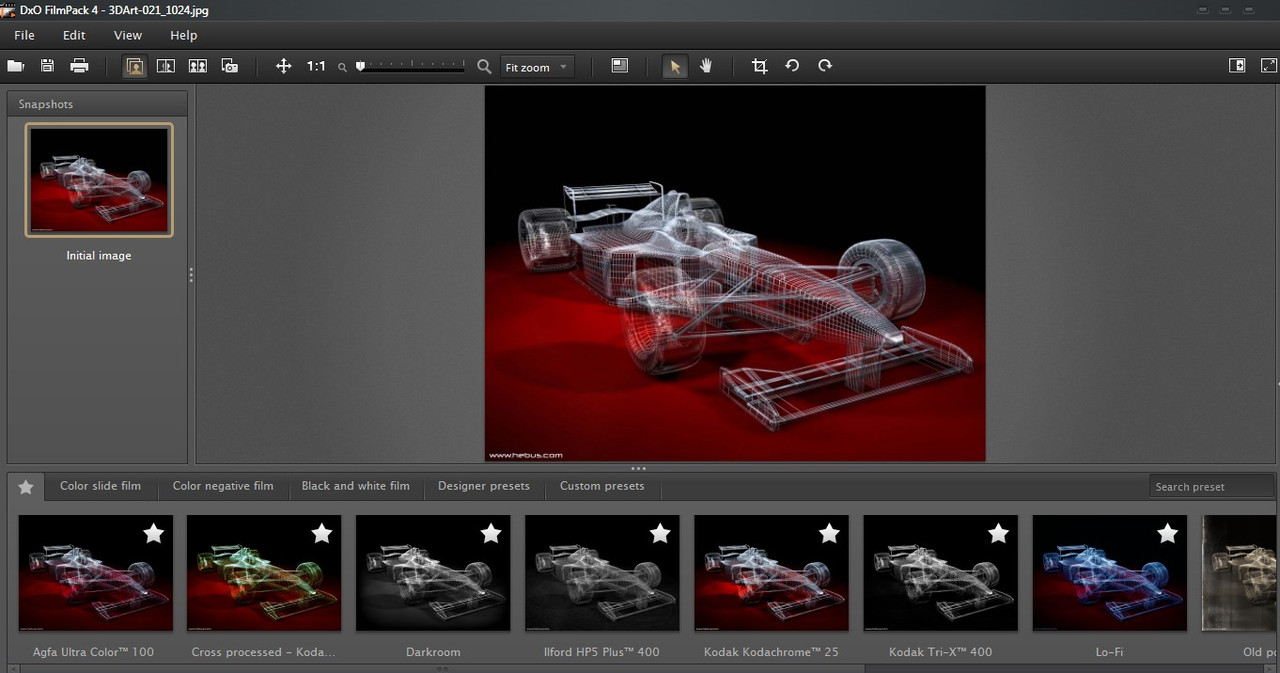1280x673 pixels.
Task: Show favorite presets star tab
Action: [x=26, y=487]
